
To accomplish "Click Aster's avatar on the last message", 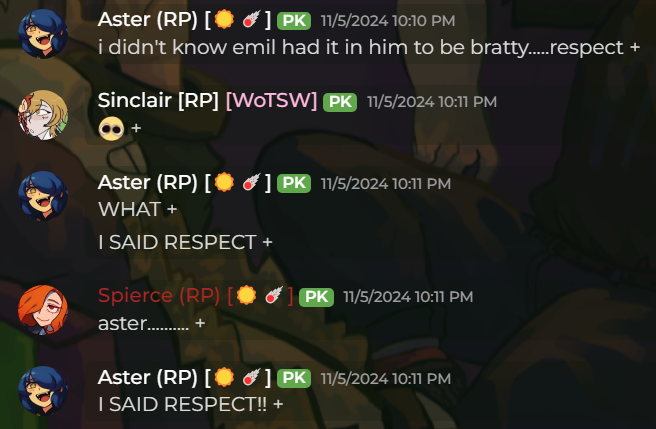I will tap(43, 391).
